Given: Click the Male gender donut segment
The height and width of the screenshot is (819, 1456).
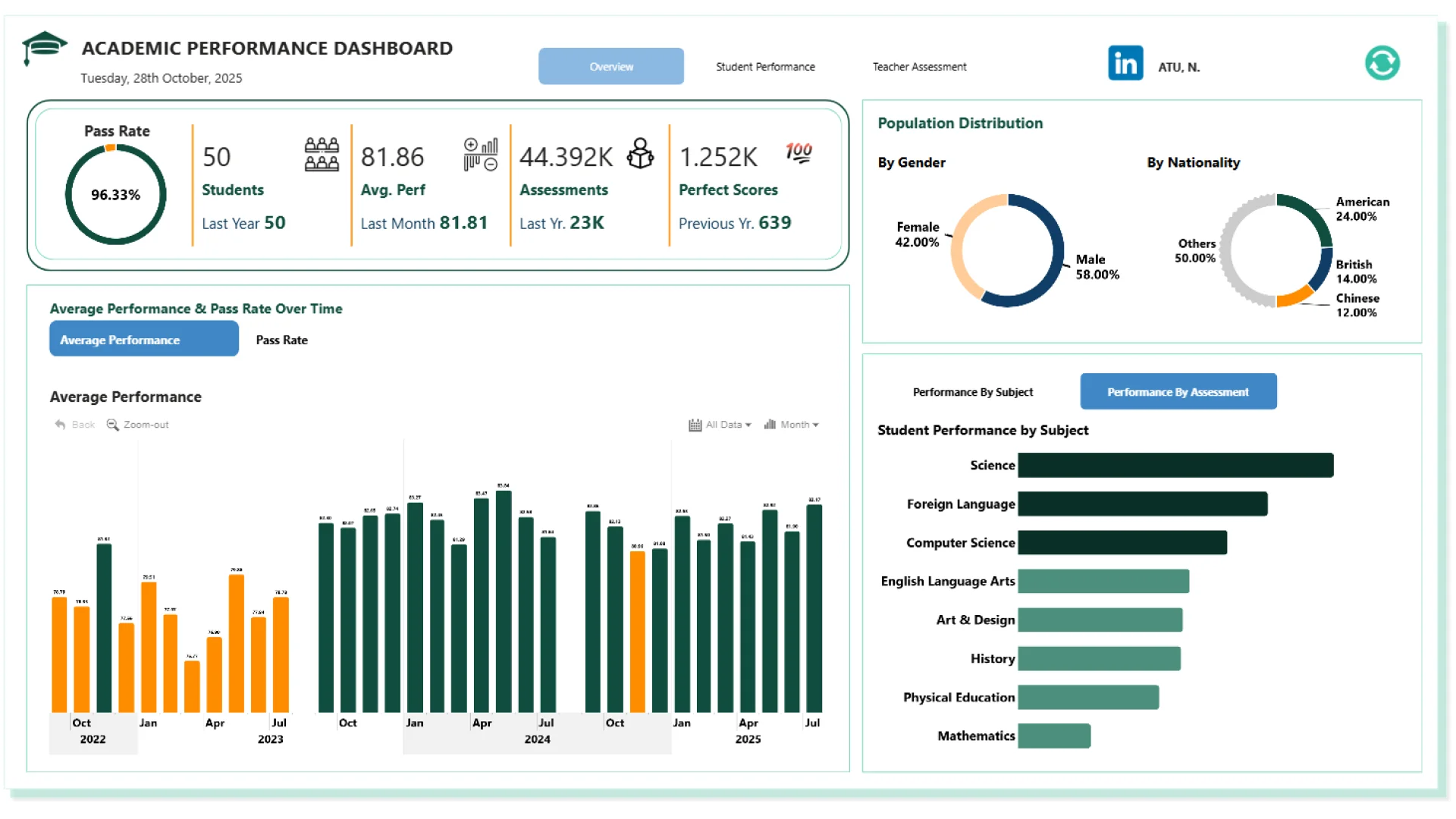Looking at the screenshot, I should click(1056, 250).
